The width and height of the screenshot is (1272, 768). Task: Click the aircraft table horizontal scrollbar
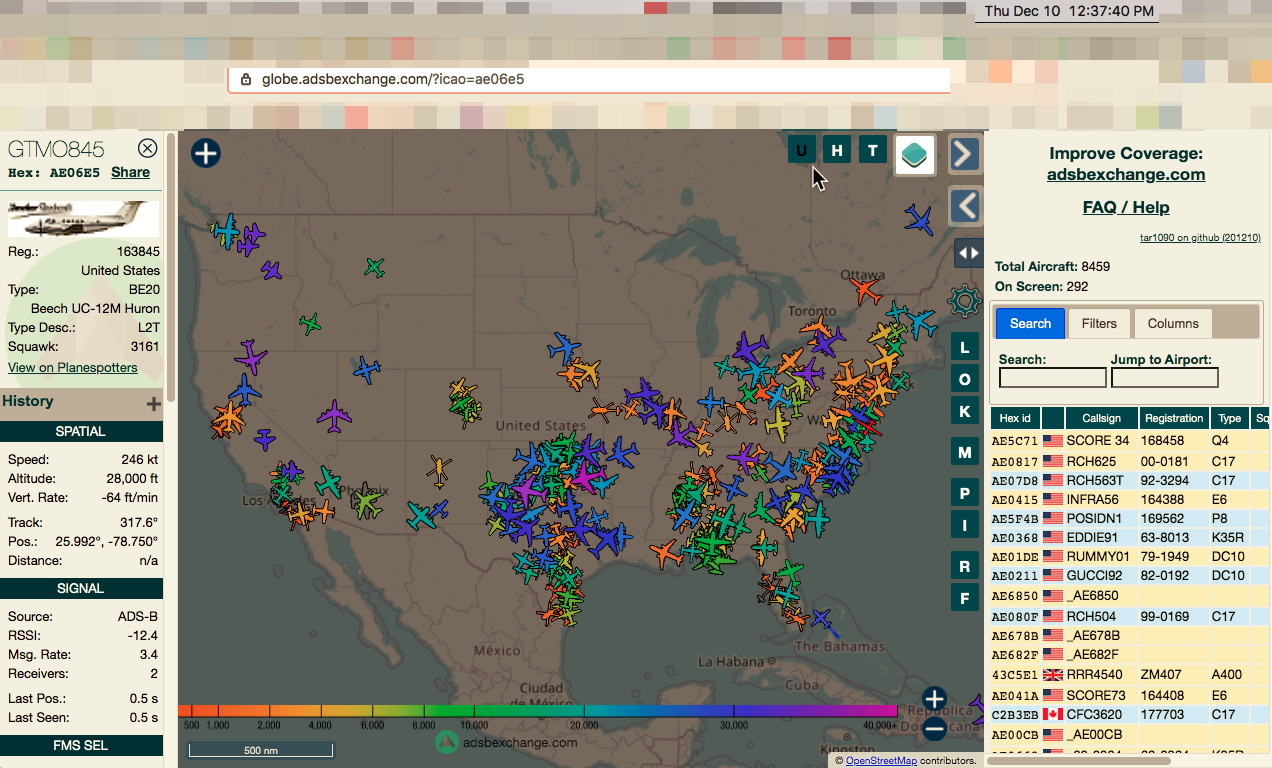1081,760
